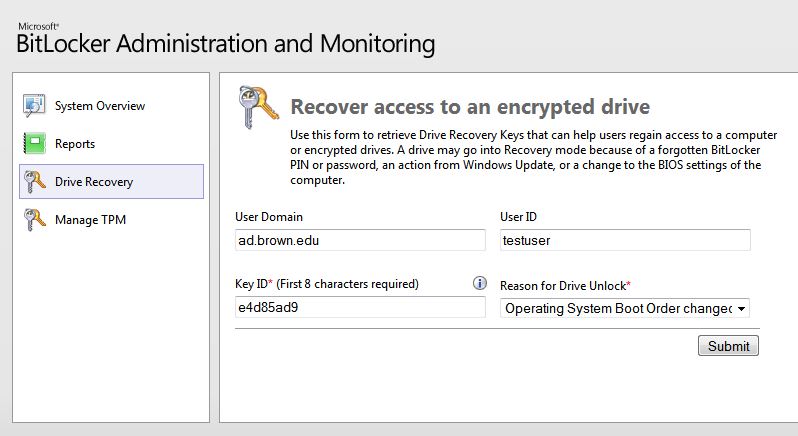The width and height of the screenshot is (798, 436).
Task: Click the 'User ID' label
Action: click(518, 217)
